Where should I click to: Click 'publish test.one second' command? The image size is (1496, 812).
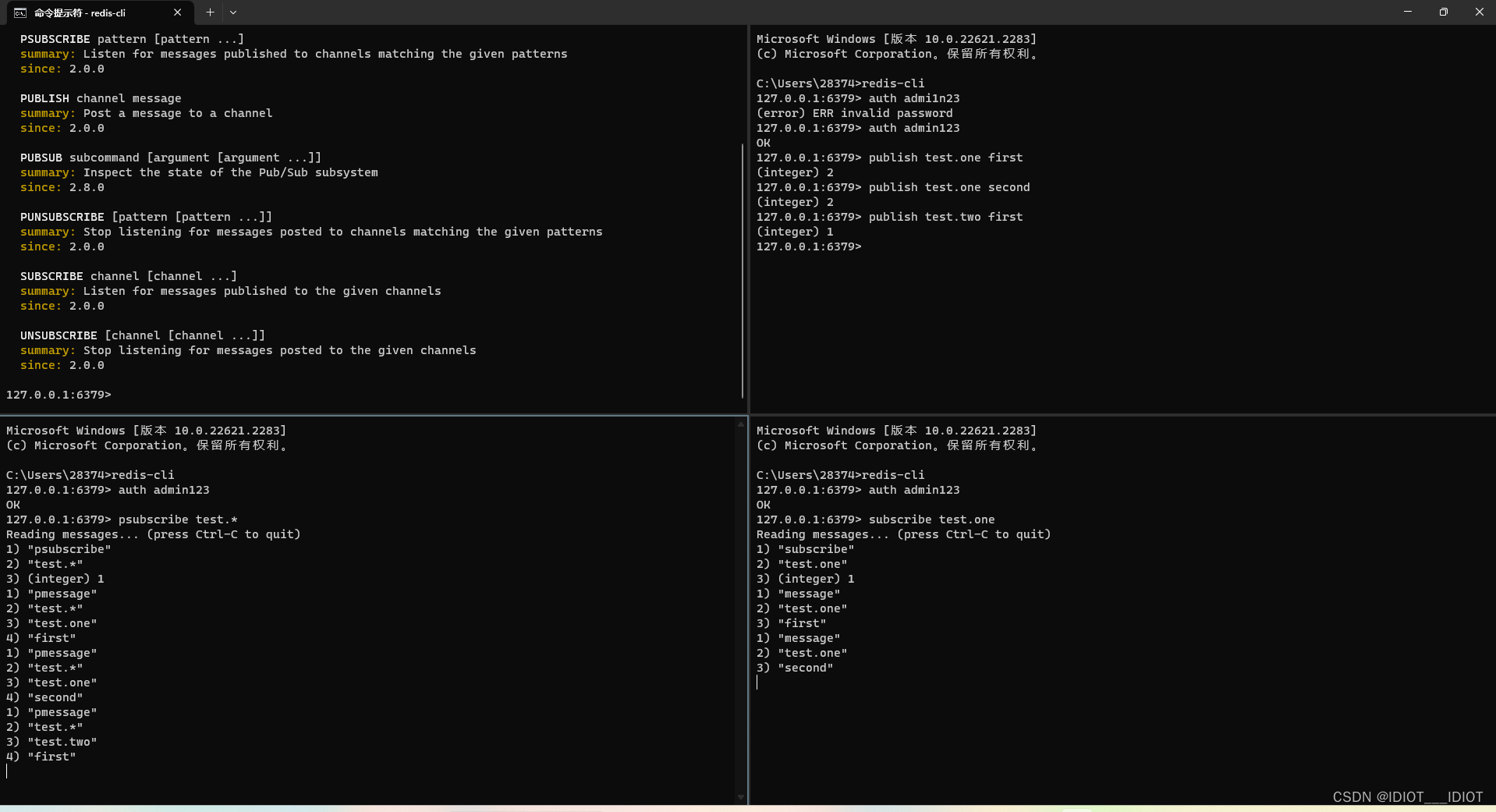pos(949,187)
